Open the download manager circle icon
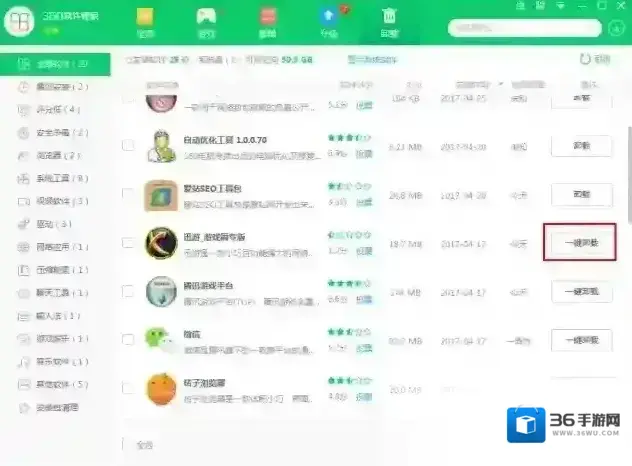 616,28
